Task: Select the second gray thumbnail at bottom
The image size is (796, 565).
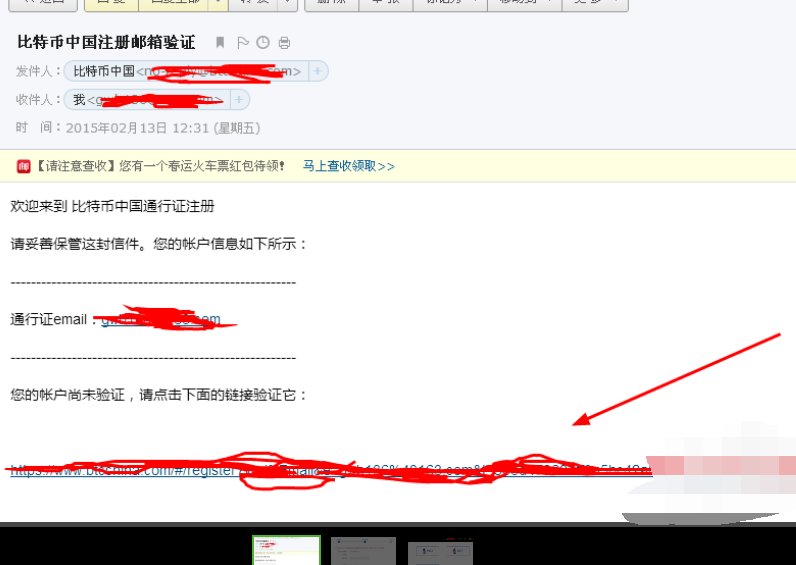Action: (363, 551)
